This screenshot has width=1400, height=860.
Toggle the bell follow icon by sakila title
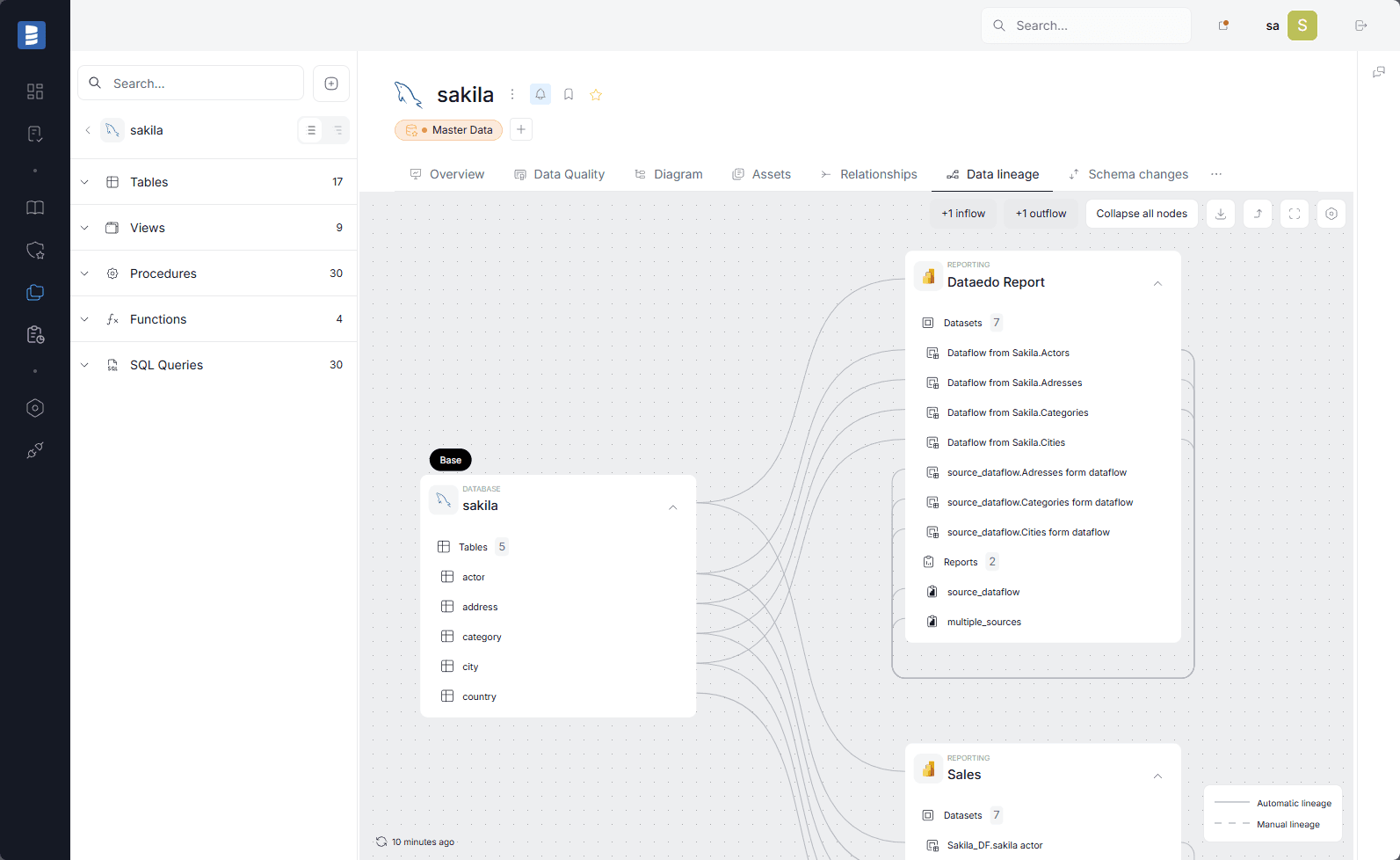tap(540, 94)
